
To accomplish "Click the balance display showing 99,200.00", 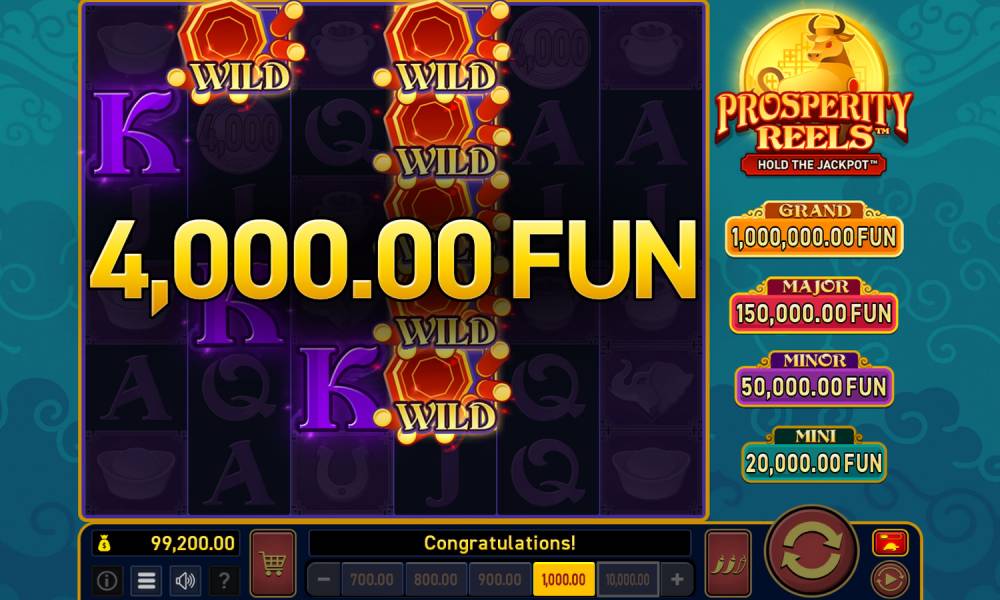I will point(166,543).
